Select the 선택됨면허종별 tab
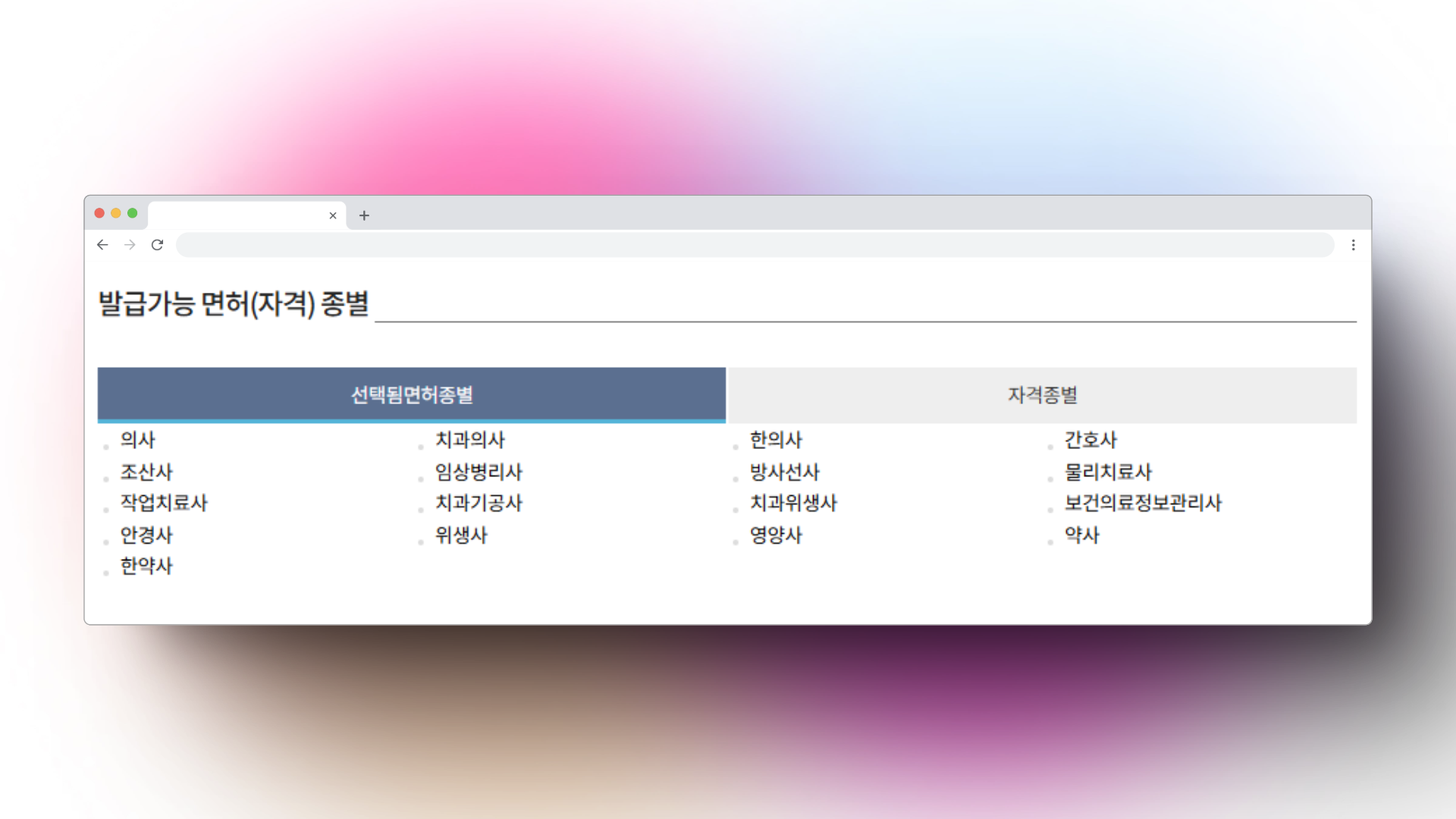This screenshot has width=1456, height=819. coord(411,394)
